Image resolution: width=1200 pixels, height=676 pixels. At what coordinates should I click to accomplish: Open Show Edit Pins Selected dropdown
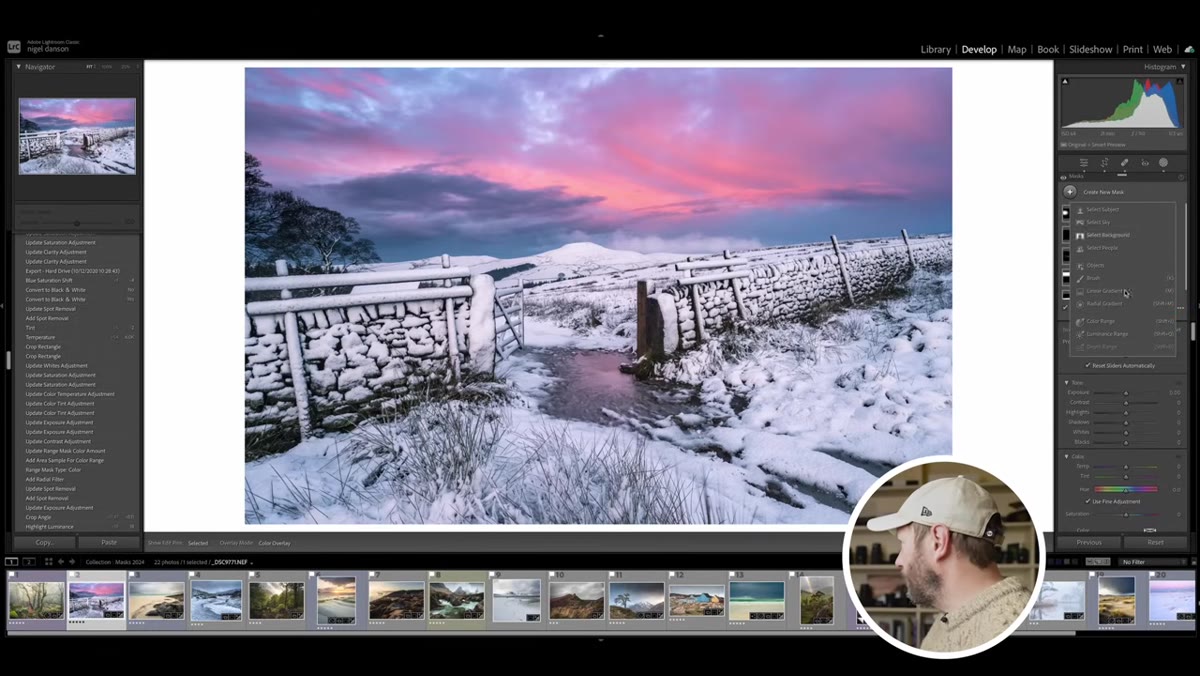coord(198,543)
